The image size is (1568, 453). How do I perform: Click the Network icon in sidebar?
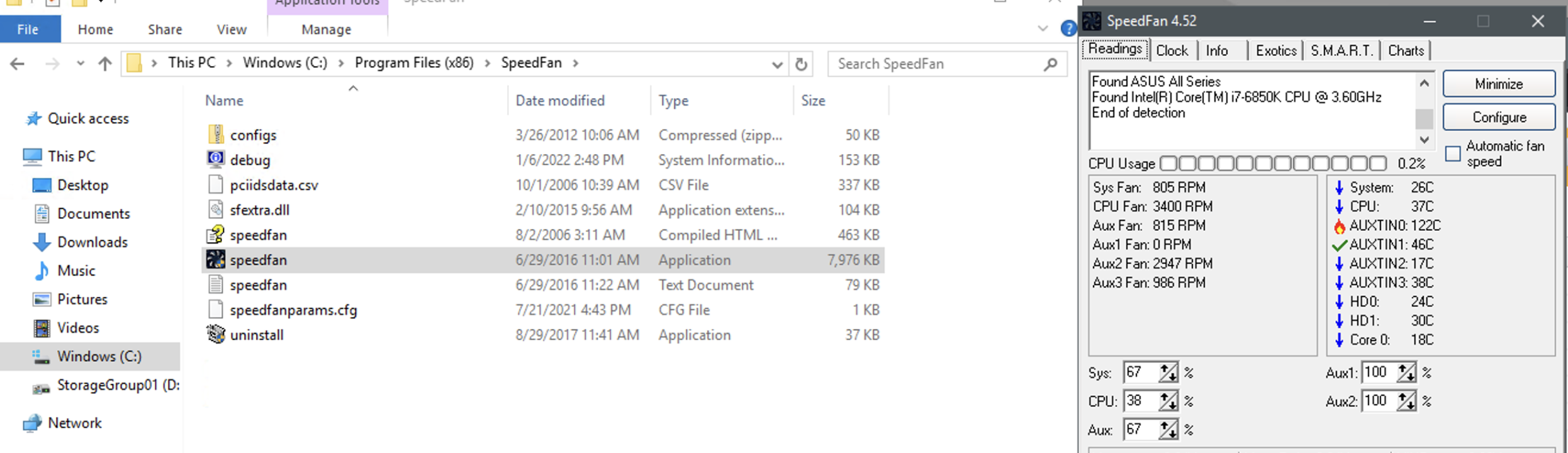click(33, 423)
